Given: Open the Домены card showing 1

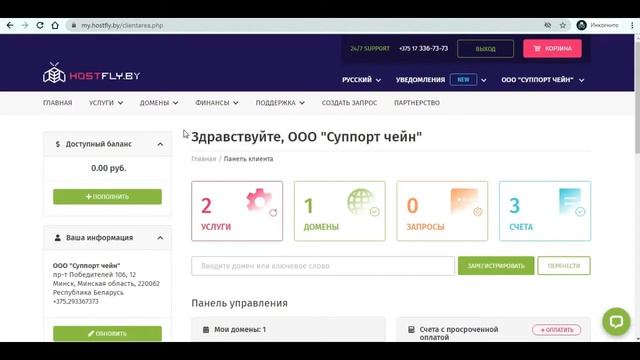Looking at the screenshot, I should [x=340, y=211].
